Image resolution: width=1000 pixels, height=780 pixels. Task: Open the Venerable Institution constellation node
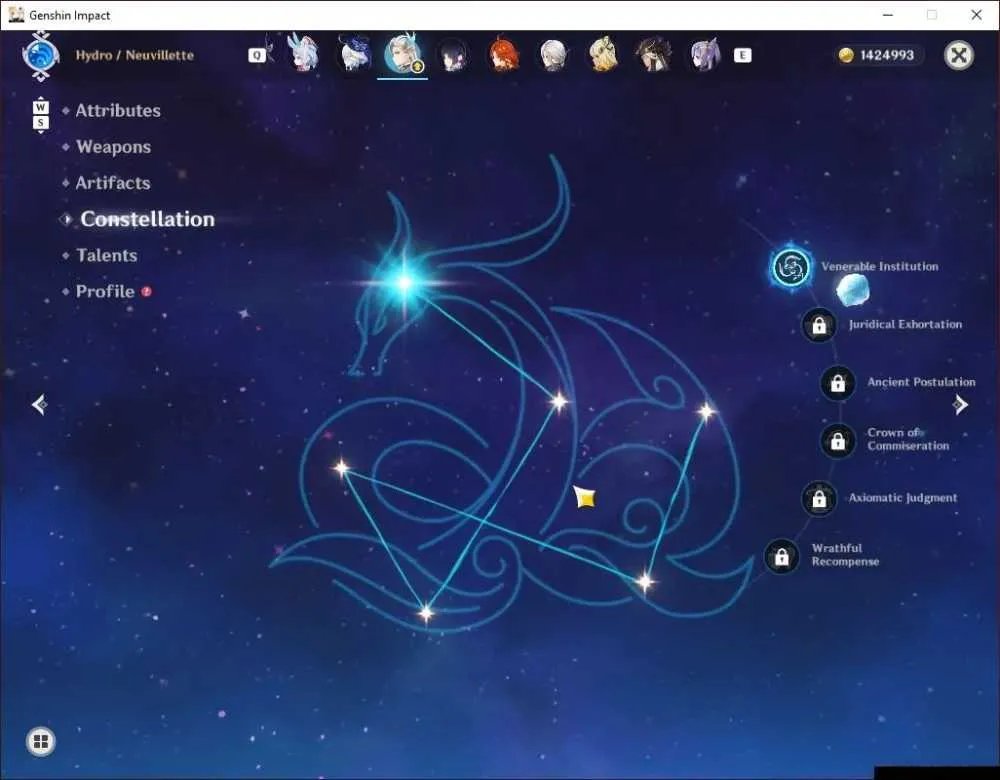point(791,267)
